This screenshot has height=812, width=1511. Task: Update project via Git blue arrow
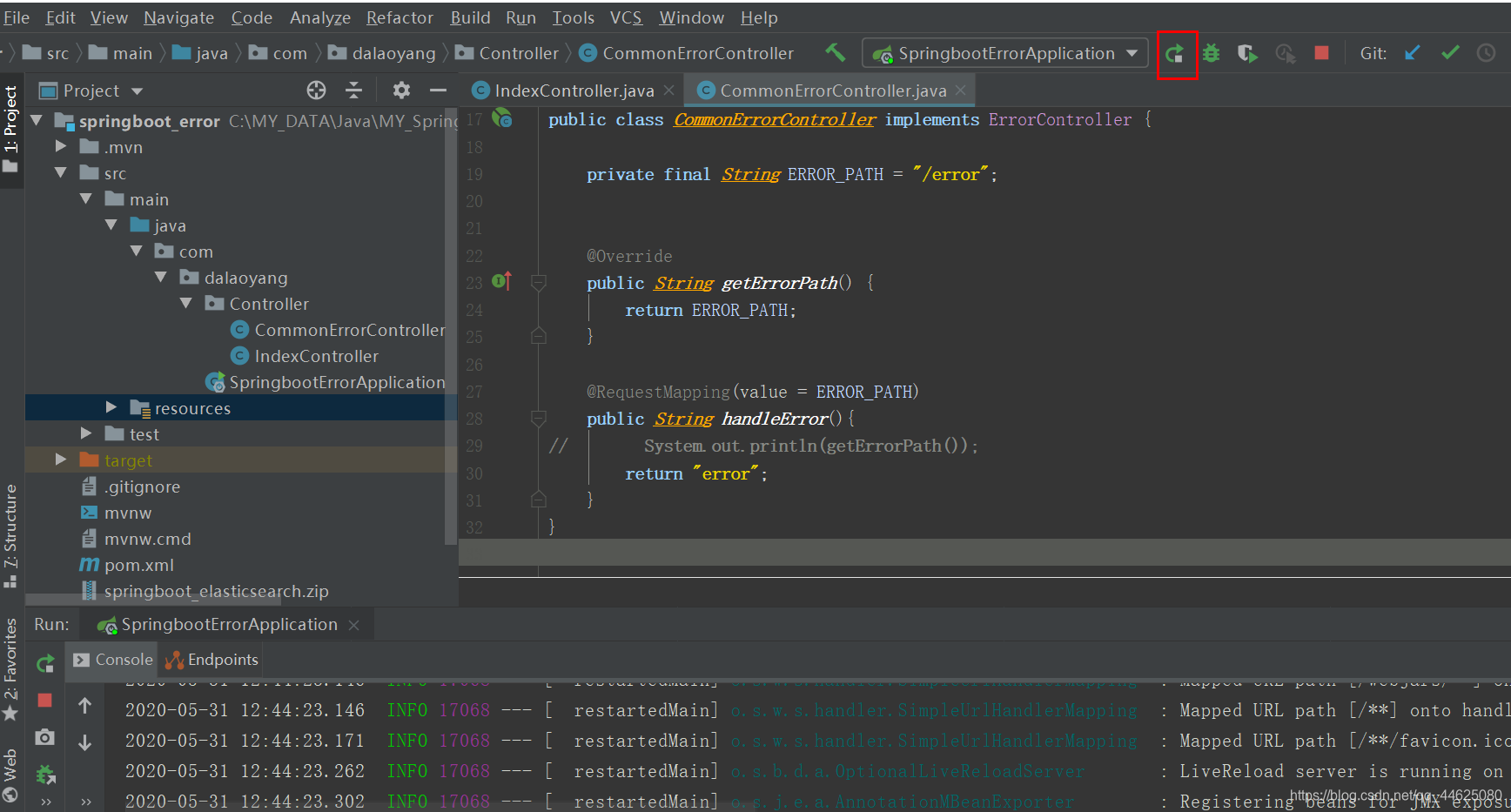coord(1412,53)
